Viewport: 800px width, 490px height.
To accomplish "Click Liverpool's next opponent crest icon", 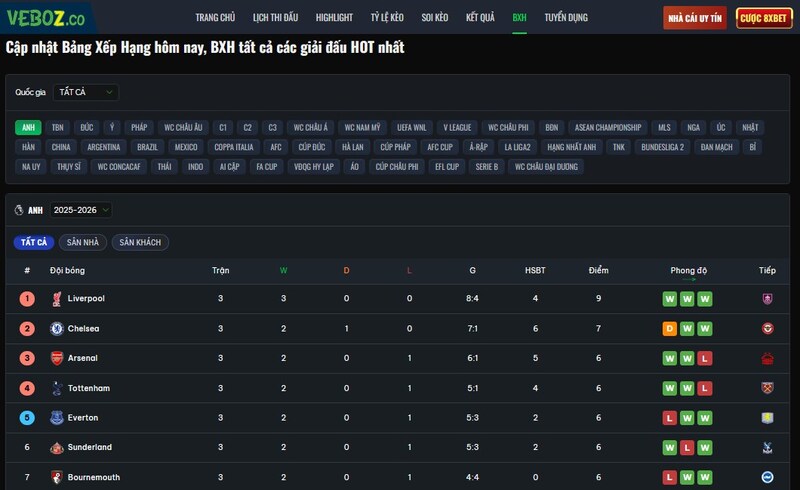I will pyautogui.click(x=767, y=299).
